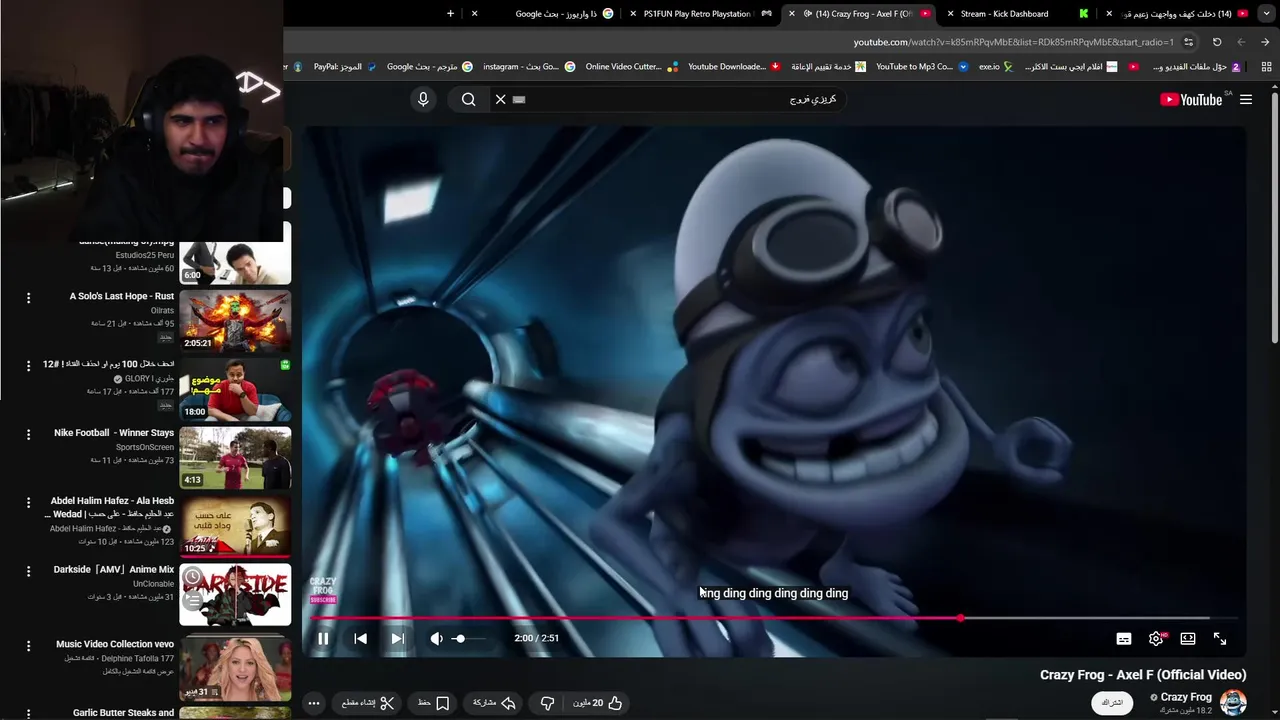Dislike the Crazy Frog video
The image size is (1280, 720).
pos(547,703)
